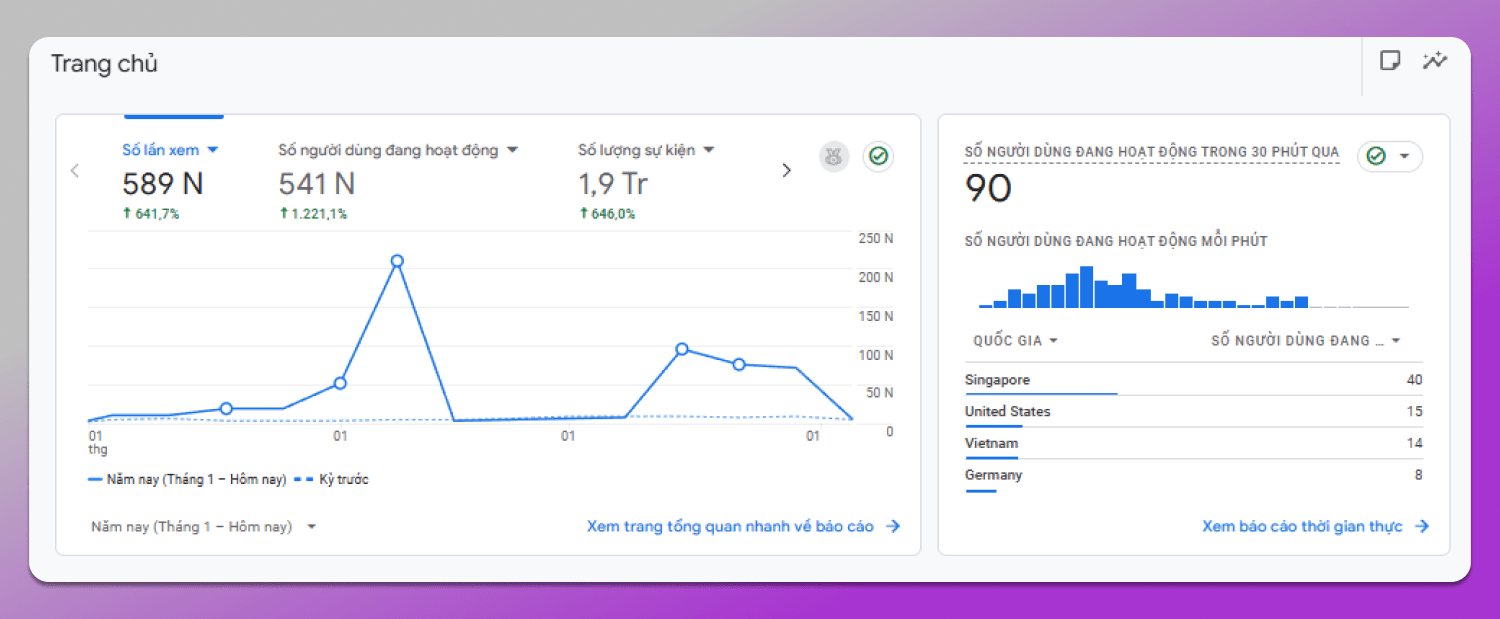The width and height of the screenshot is (1500, 619).
Task: Open the Quốc gia dimension dropdown
Action: point(1015,341)
